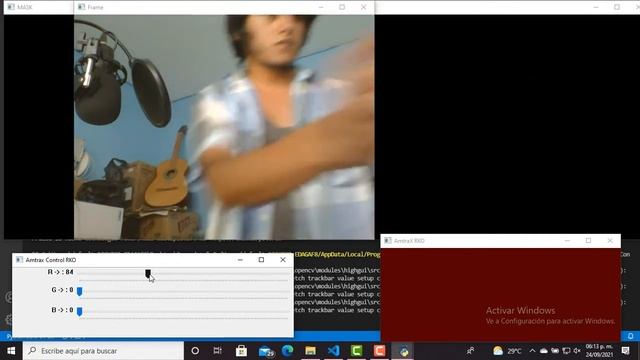Open Task View from the taskbar
This screenshot has height=360, width=640.
(218, 351)
